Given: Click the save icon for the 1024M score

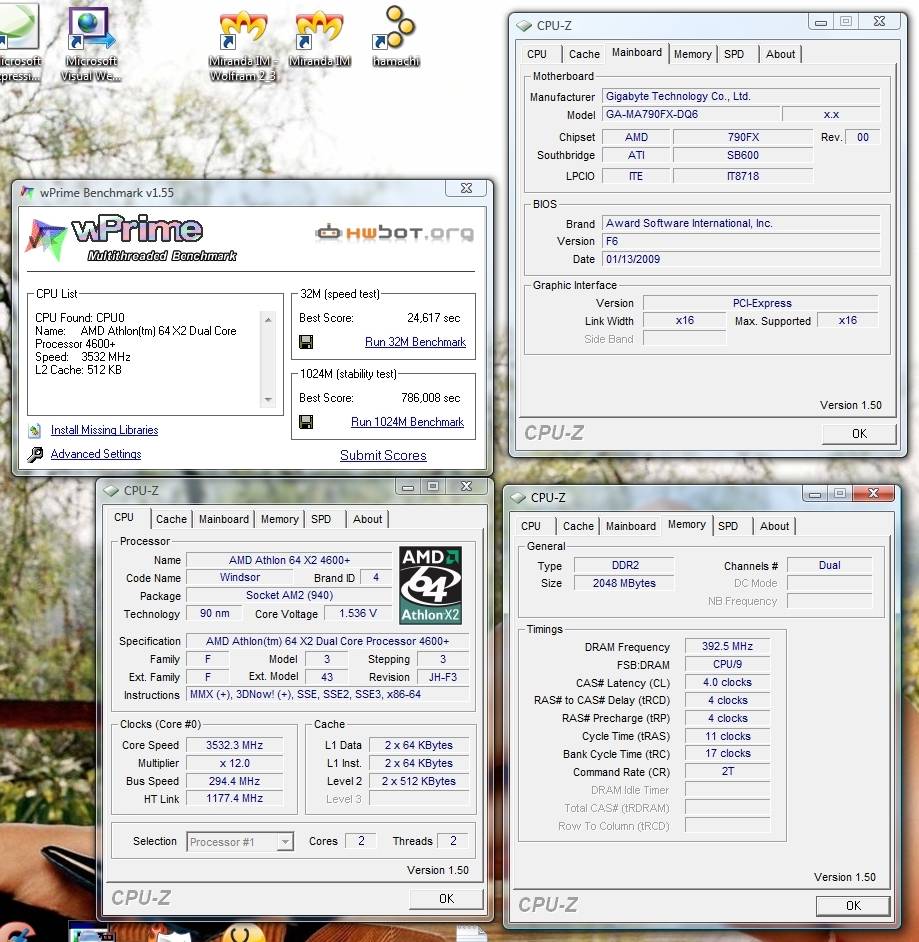Looking at the screenshot, I should coord(306,422).
